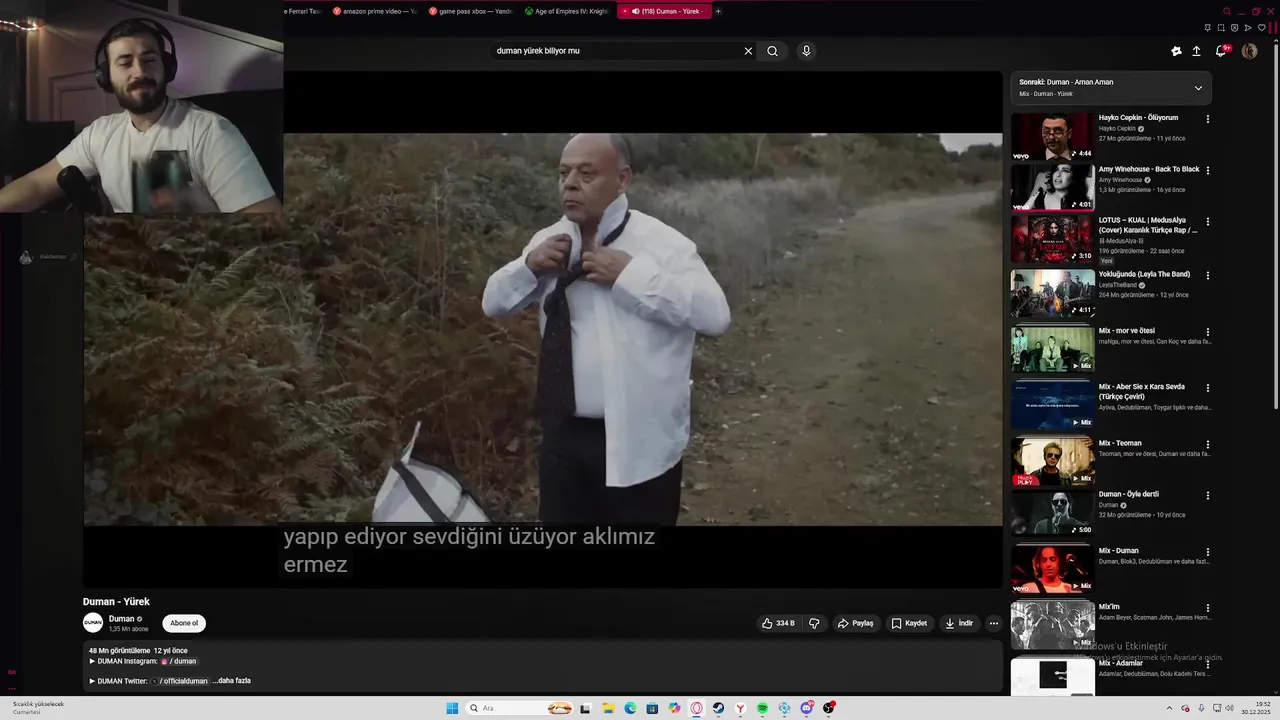Subscribe with the Abone ol button
The height and width of the screenshot is (720, 1280).
coord(184,623)
